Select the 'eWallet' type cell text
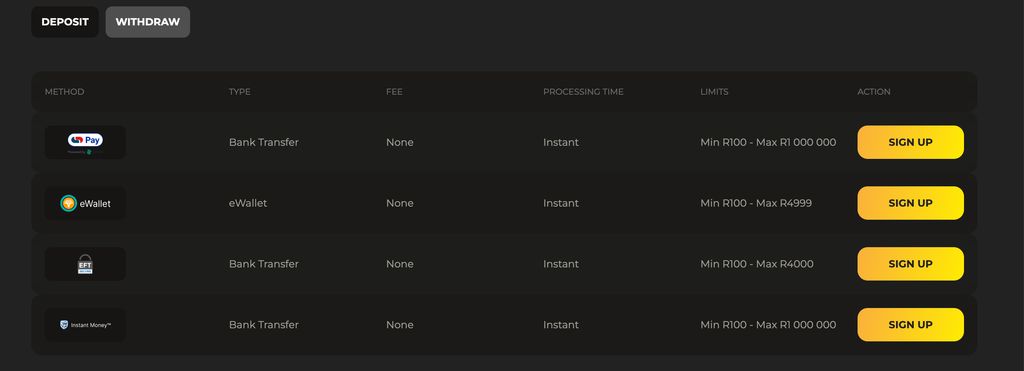Screen dimensions: 1024x371 [248, 203]
